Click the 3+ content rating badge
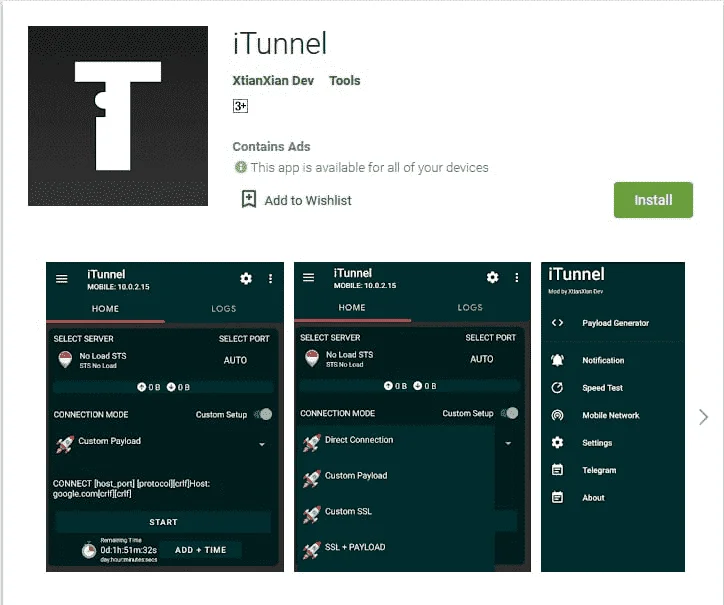 (240, 106)
